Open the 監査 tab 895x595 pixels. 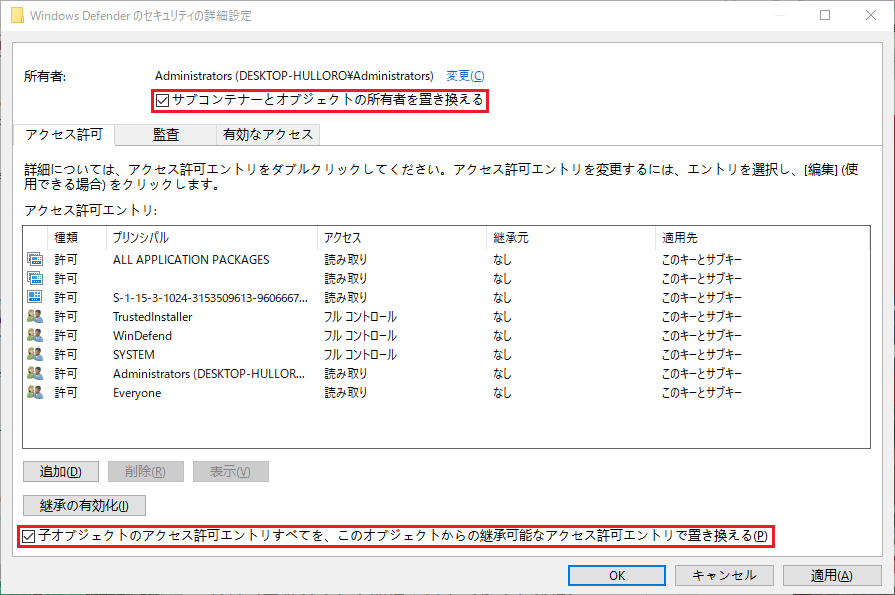point(166,135)
